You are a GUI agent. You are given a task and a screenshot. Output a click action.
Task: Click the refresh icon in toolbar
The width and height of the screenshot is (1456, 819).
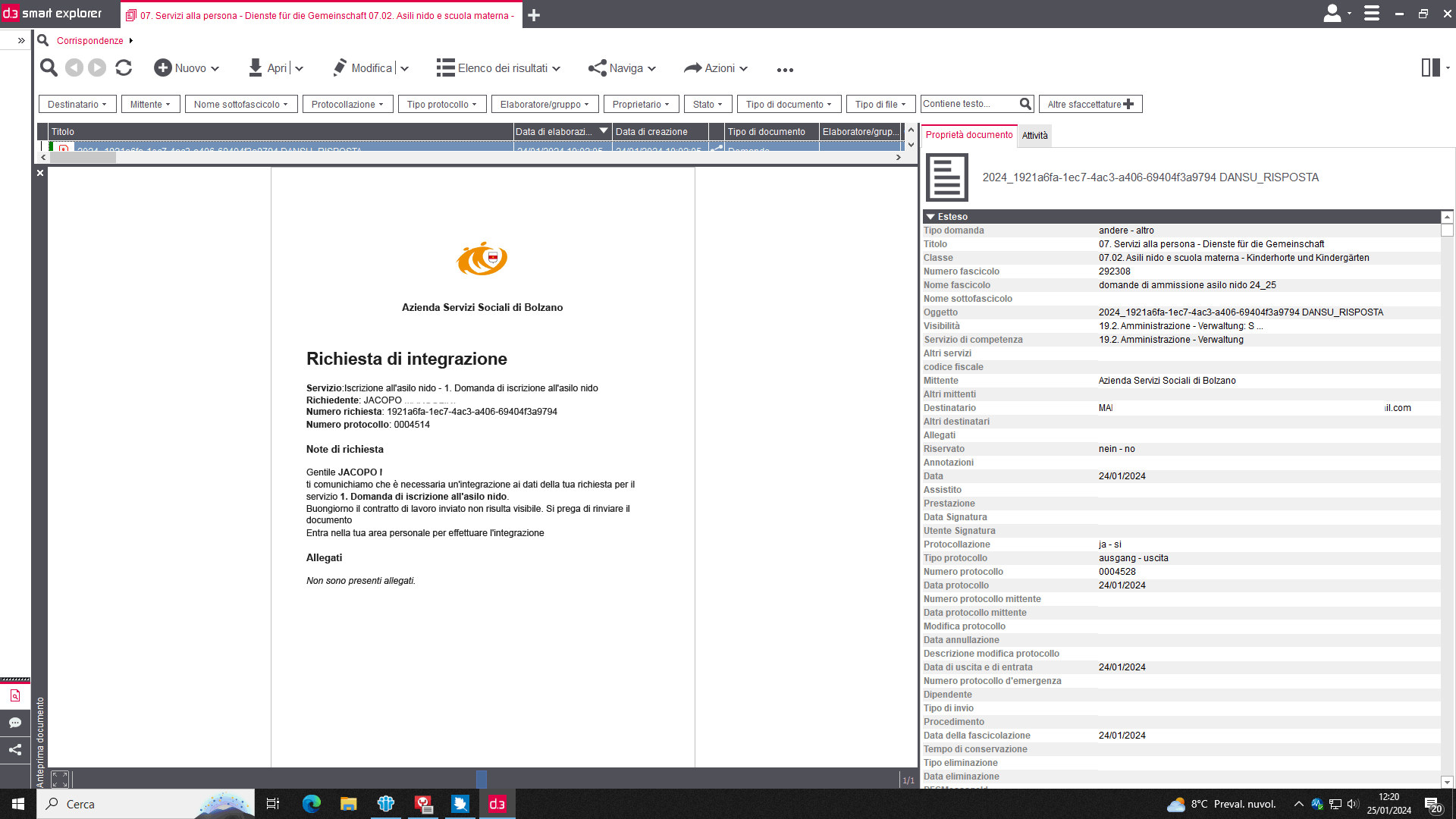click(x=124, y=68)
